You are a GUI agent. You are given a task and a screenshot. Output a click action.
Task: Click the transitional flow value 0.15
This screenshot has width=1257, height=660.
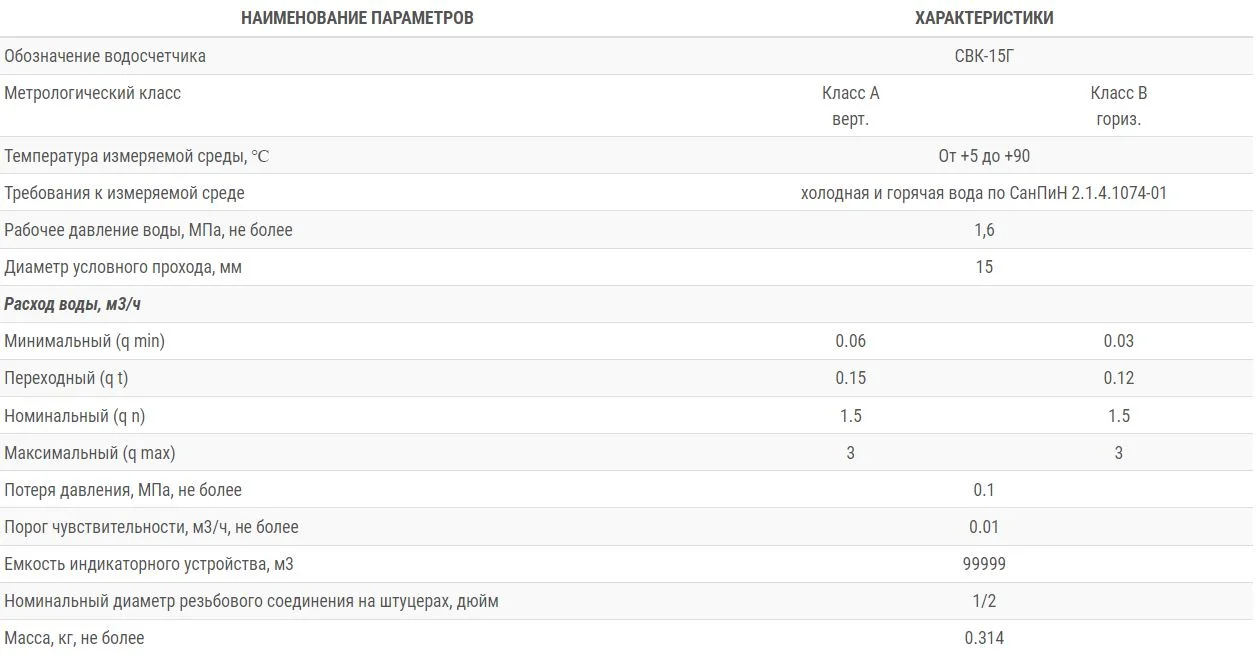click(x=851, y=378)
